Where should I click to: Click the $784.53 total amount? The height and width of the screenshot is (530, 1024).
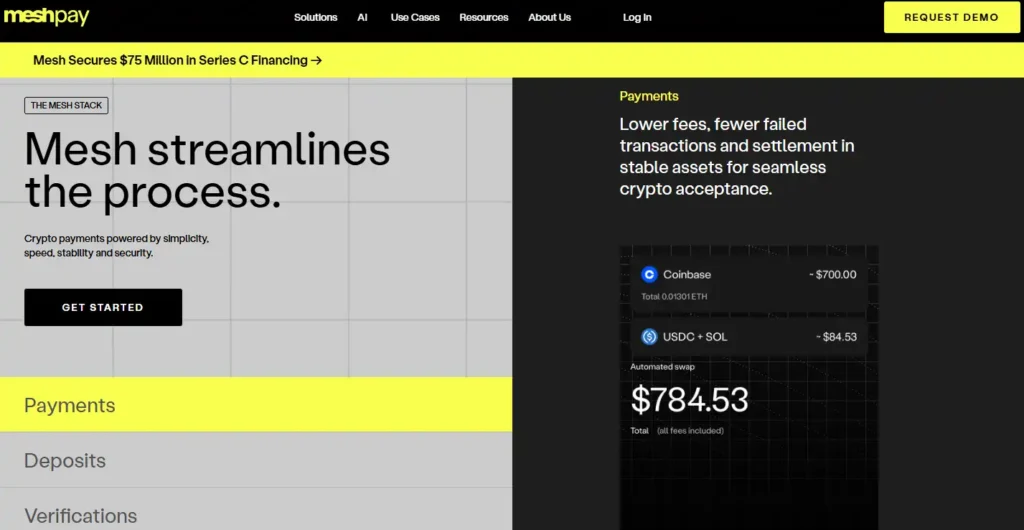pos(689,400)
